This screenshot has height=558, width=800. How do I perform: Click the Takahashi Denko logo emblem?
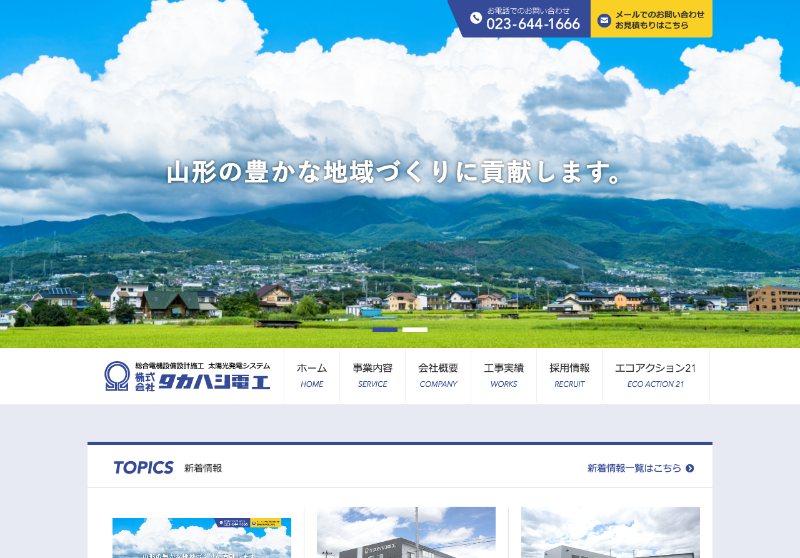117,376
